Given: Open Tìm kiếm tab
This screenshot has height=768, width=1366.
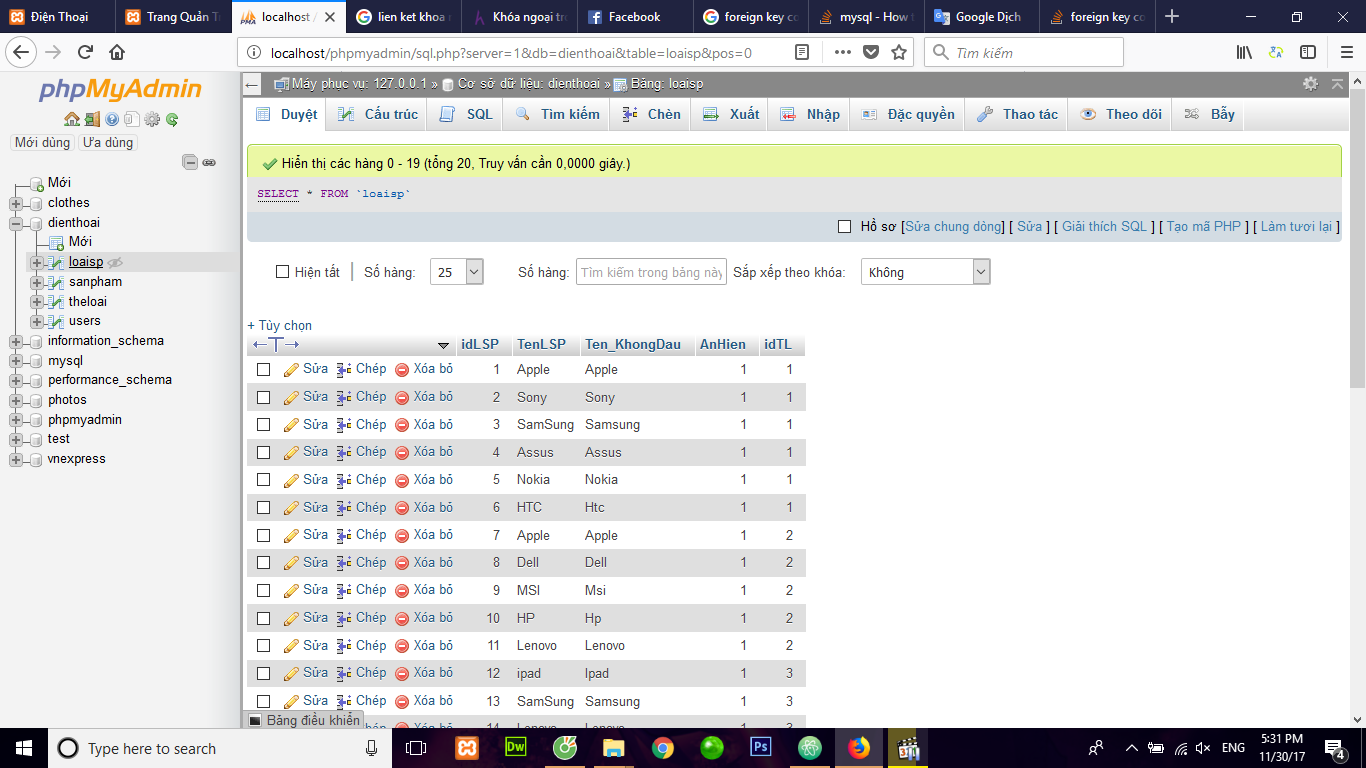Looking at the screenshot, I should (x=557, y=114).
